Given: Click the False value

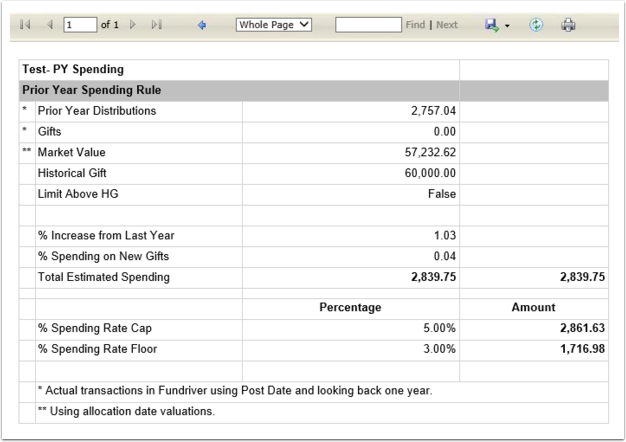Looking at the screenshot, I should (442, 194).
